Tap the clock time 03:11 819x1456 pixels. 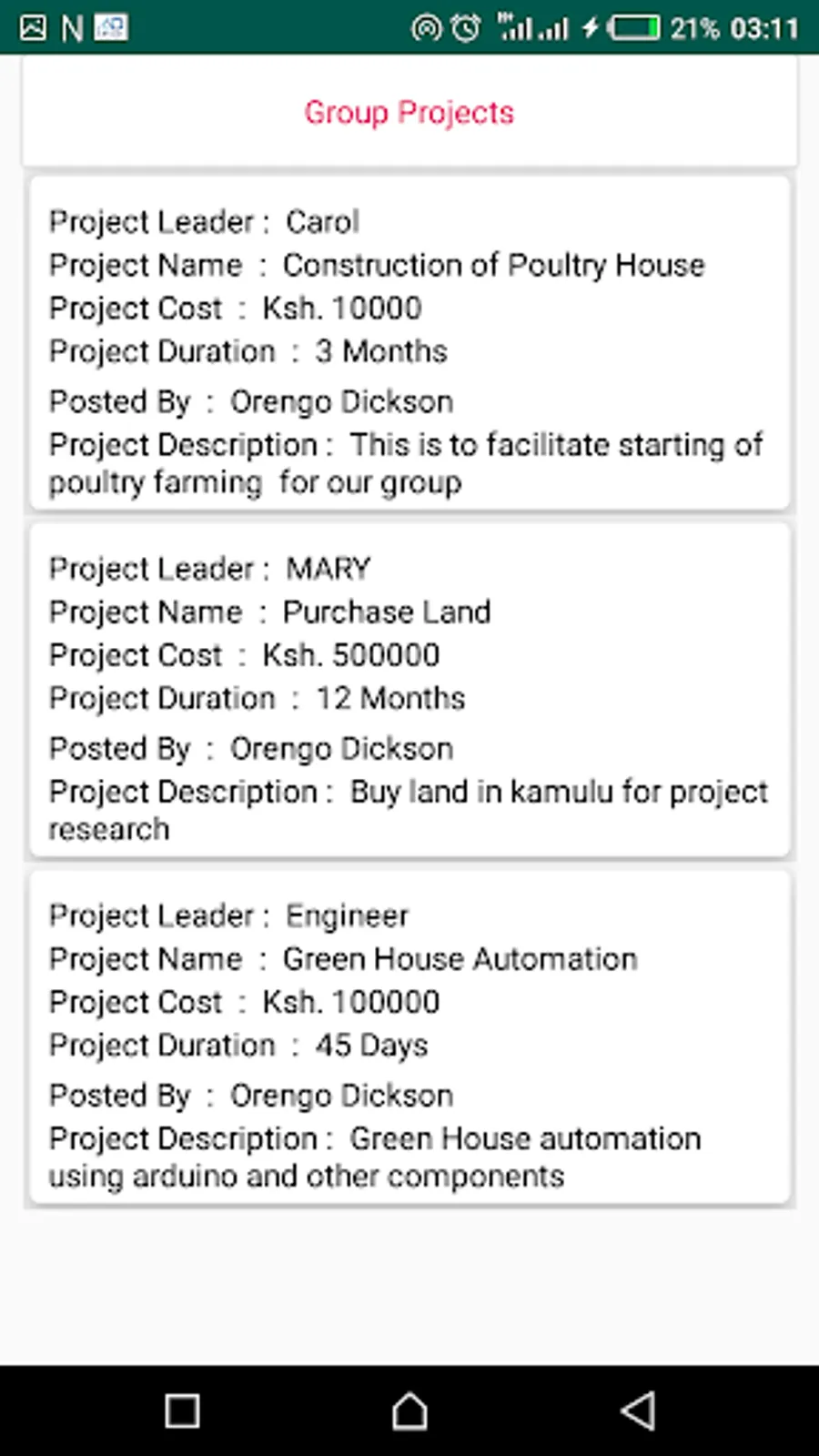tap(764, 28)
